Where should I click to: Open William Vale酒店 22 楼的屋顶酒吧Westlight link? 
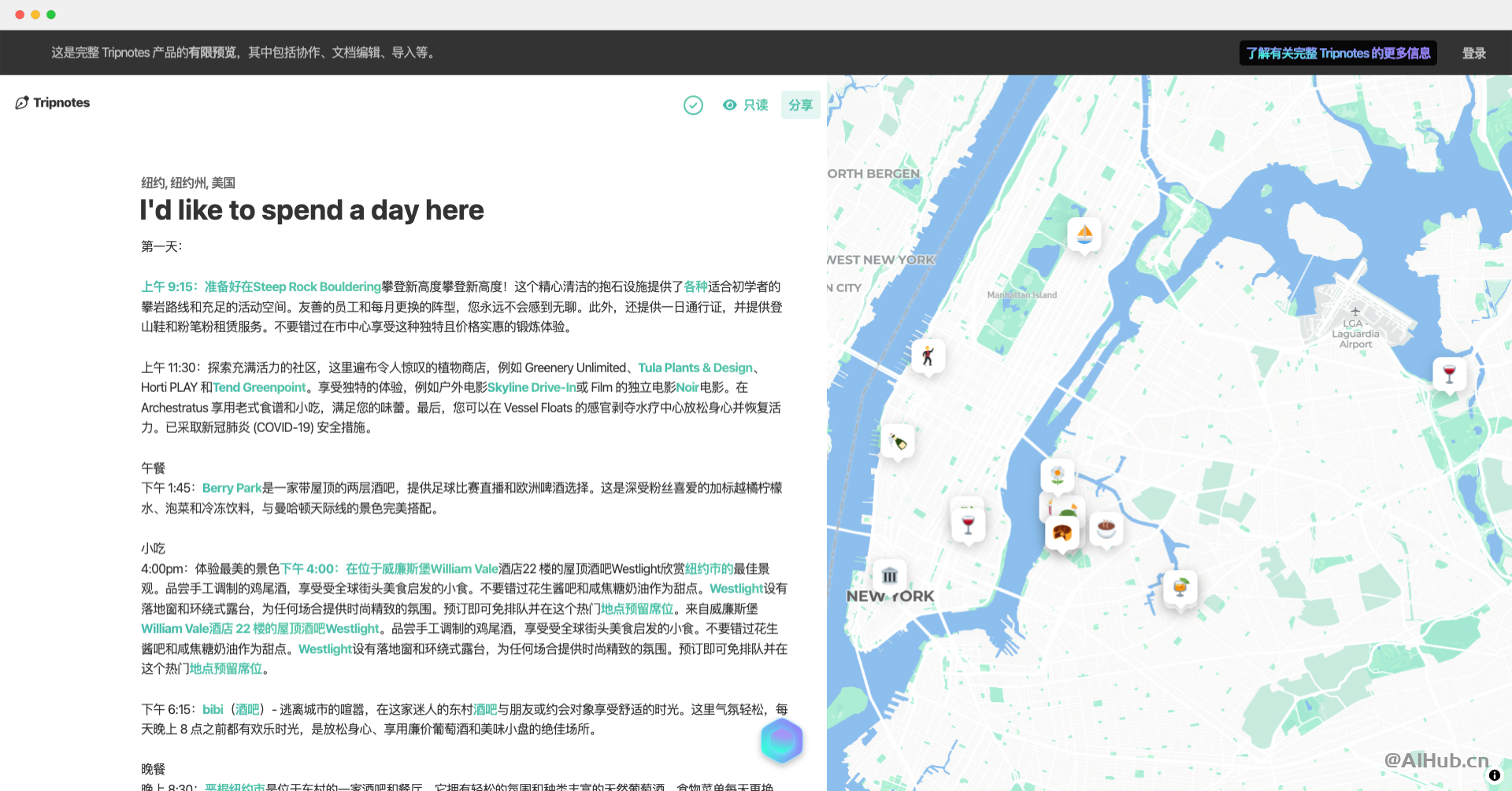pos(260,628)
